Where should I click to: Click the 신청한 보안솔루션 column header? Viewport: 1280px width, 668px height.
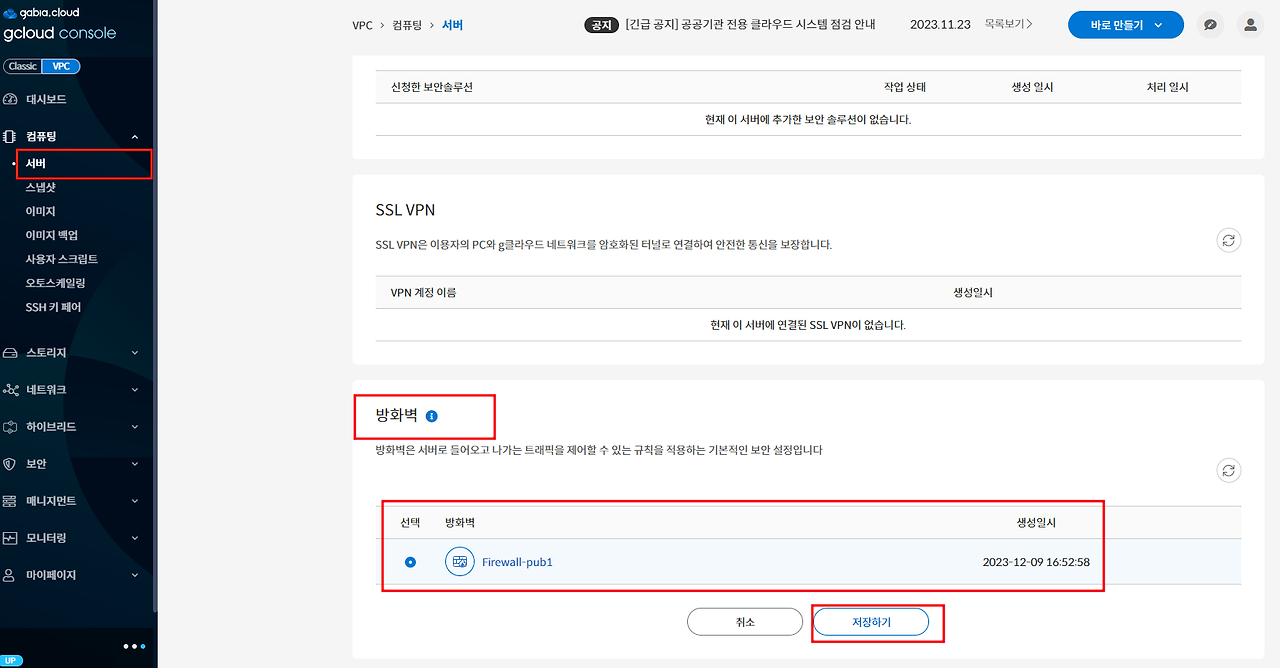click(432, 87)
